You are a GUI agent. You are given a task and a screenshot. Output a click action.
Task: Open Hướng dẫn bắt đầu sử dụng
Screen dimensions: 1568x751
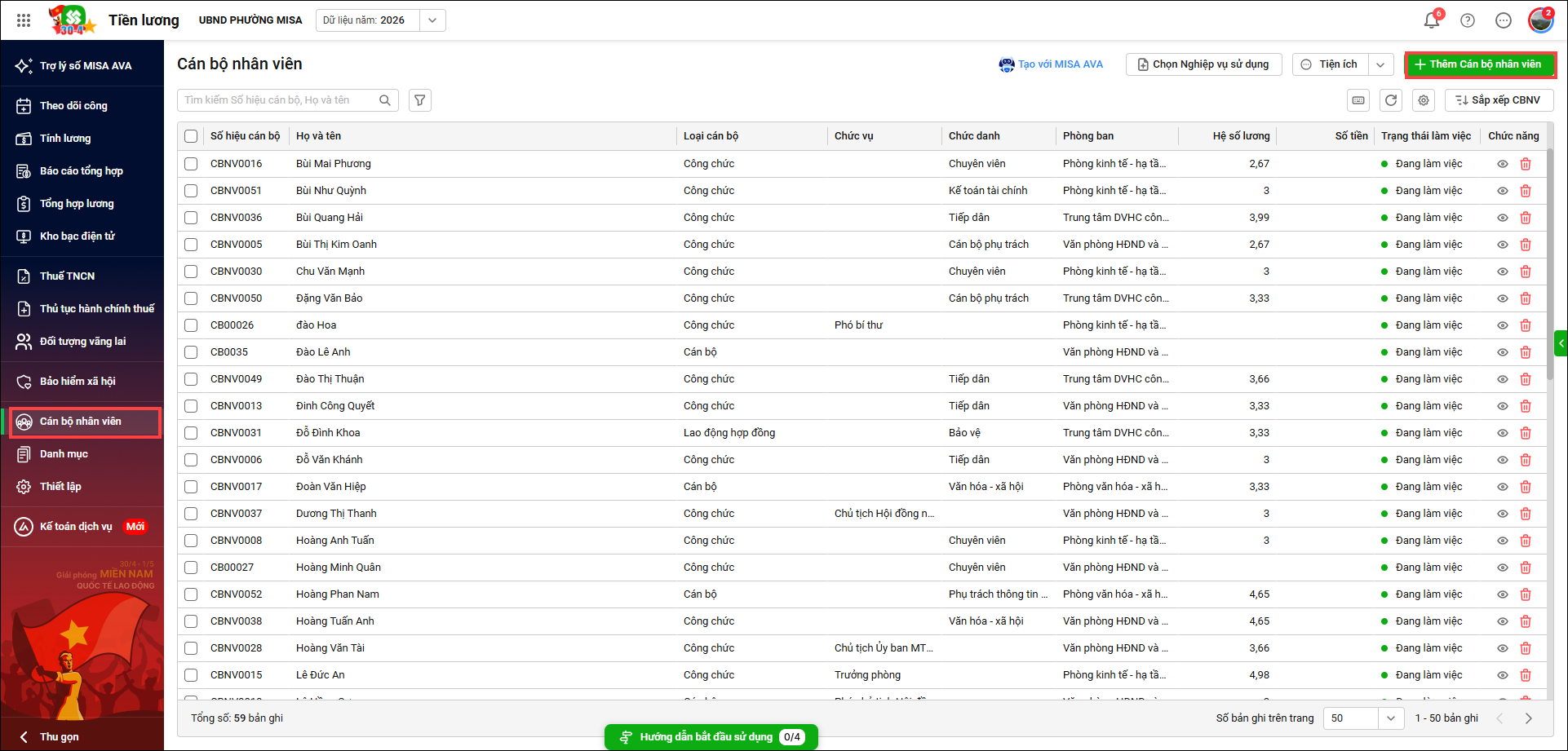(711, 737)
